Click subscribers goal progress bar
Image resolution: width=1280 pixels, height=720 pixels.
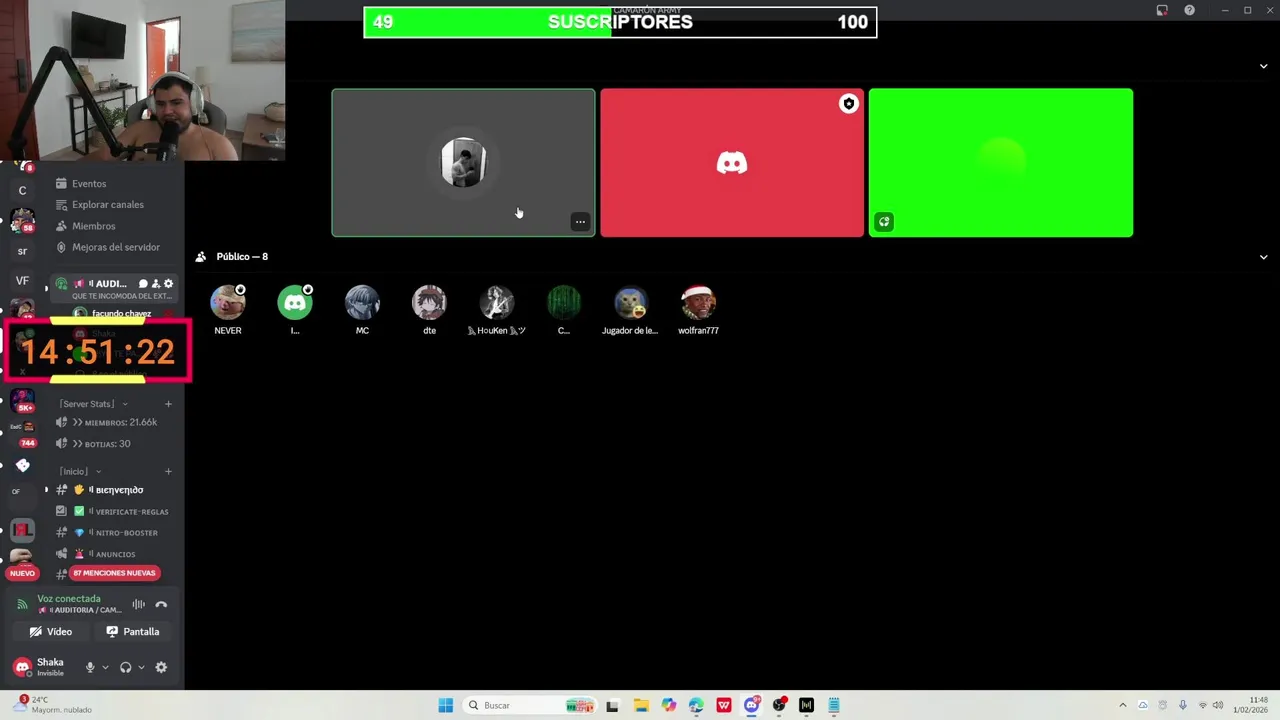[x=620, y=22]
